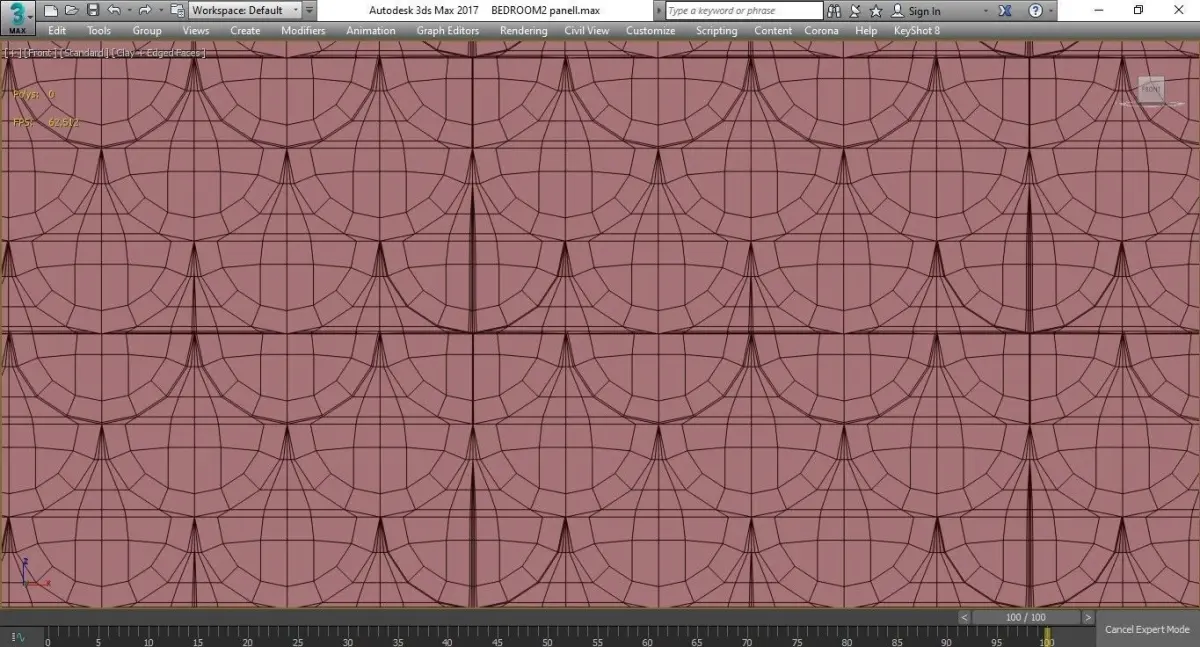
Task: Click frame 100 marker on the track bar
Action: [x=1047, y=637]
